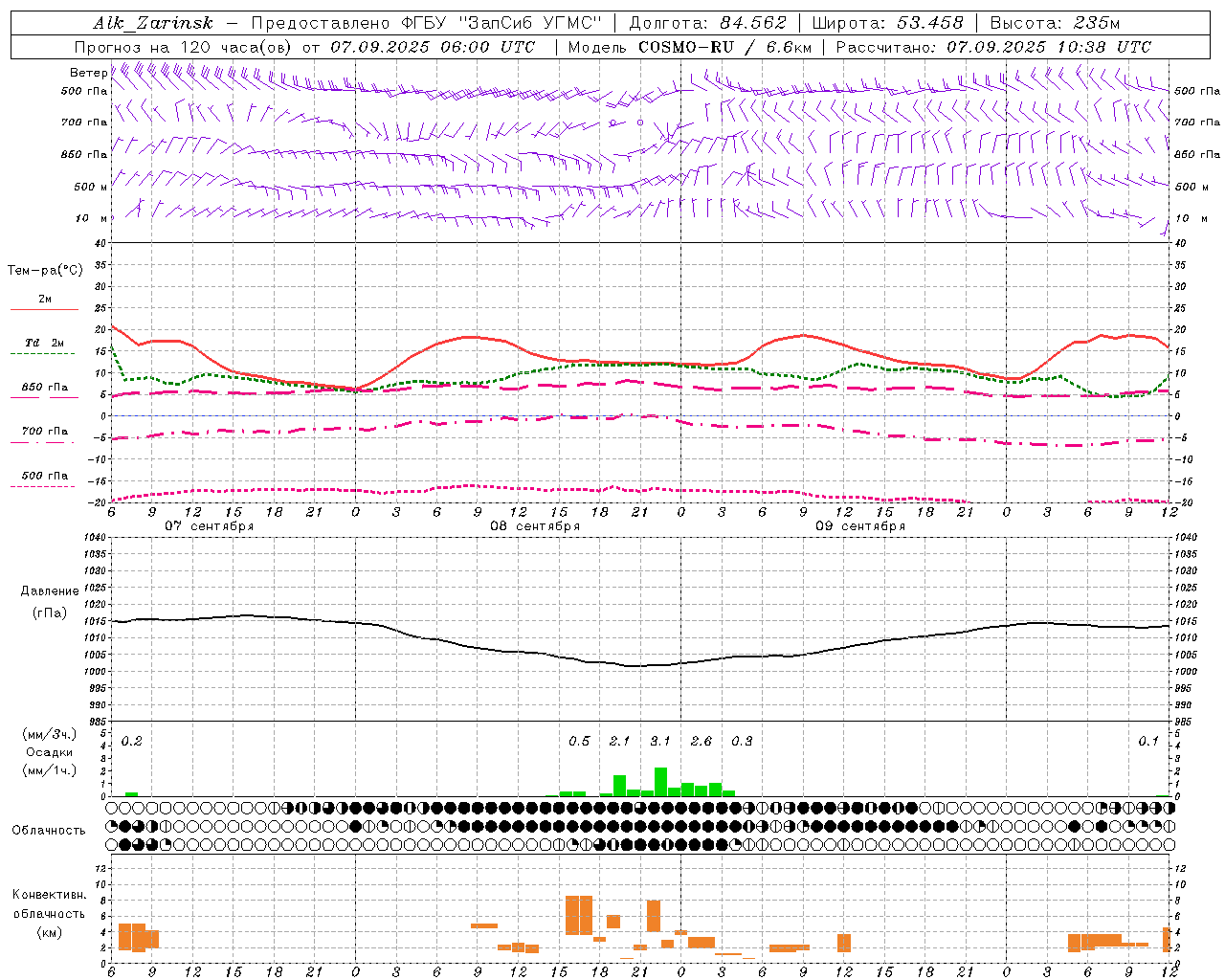Click the (мм/1ч.) precipitation unit label
1225x980 pixels.
(49, 770)
